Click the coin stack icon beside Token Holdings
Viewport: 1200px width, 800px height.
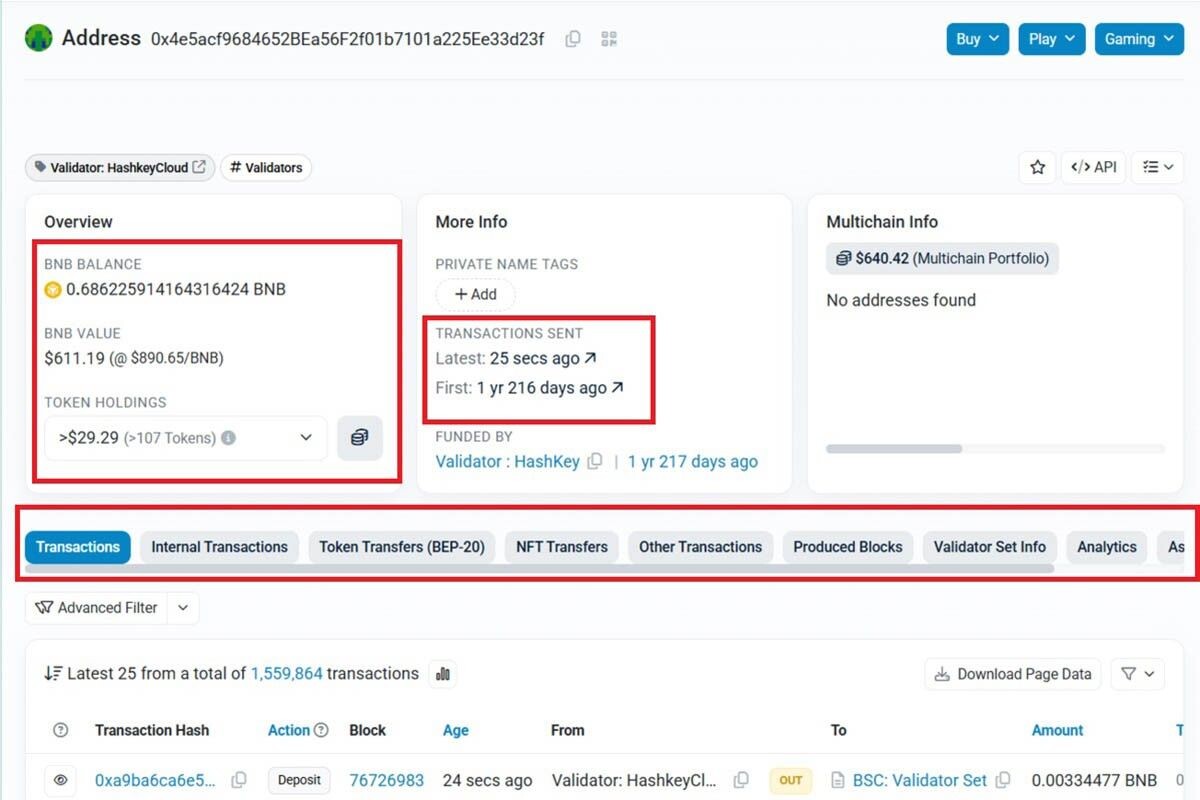tap(359, 438)
